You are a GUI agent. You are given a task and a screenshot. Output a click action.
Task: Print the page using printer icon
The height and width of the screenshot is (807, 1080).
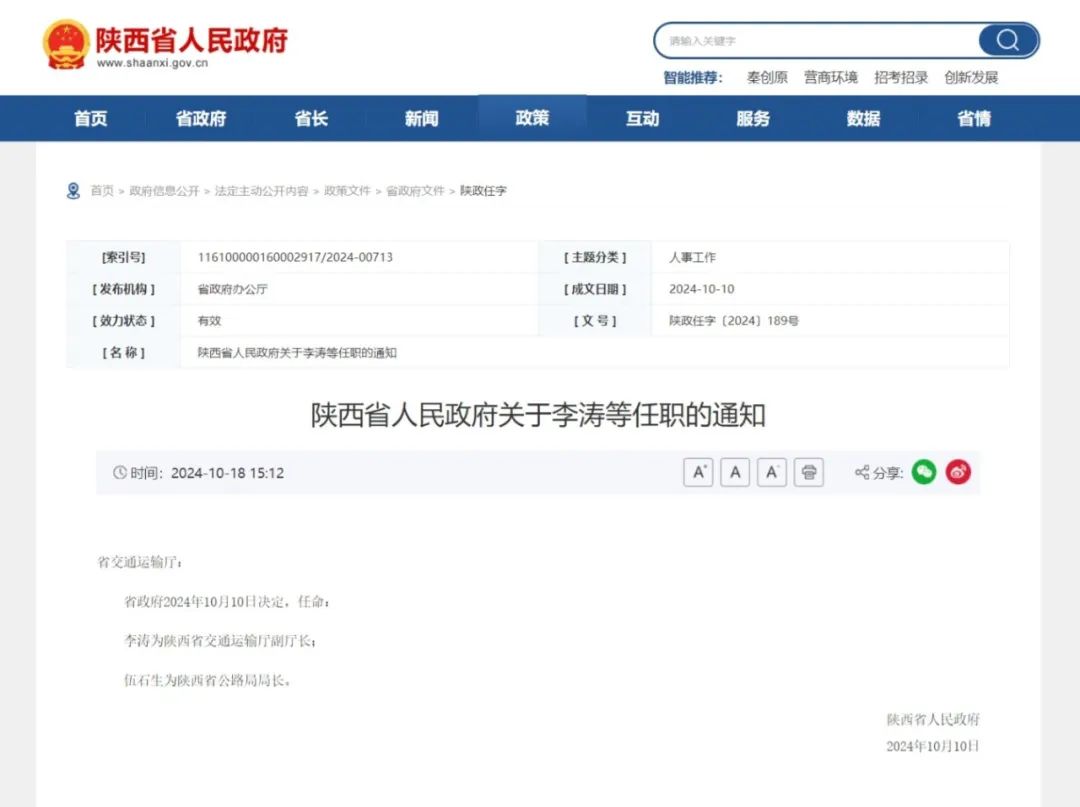[808, 472]
